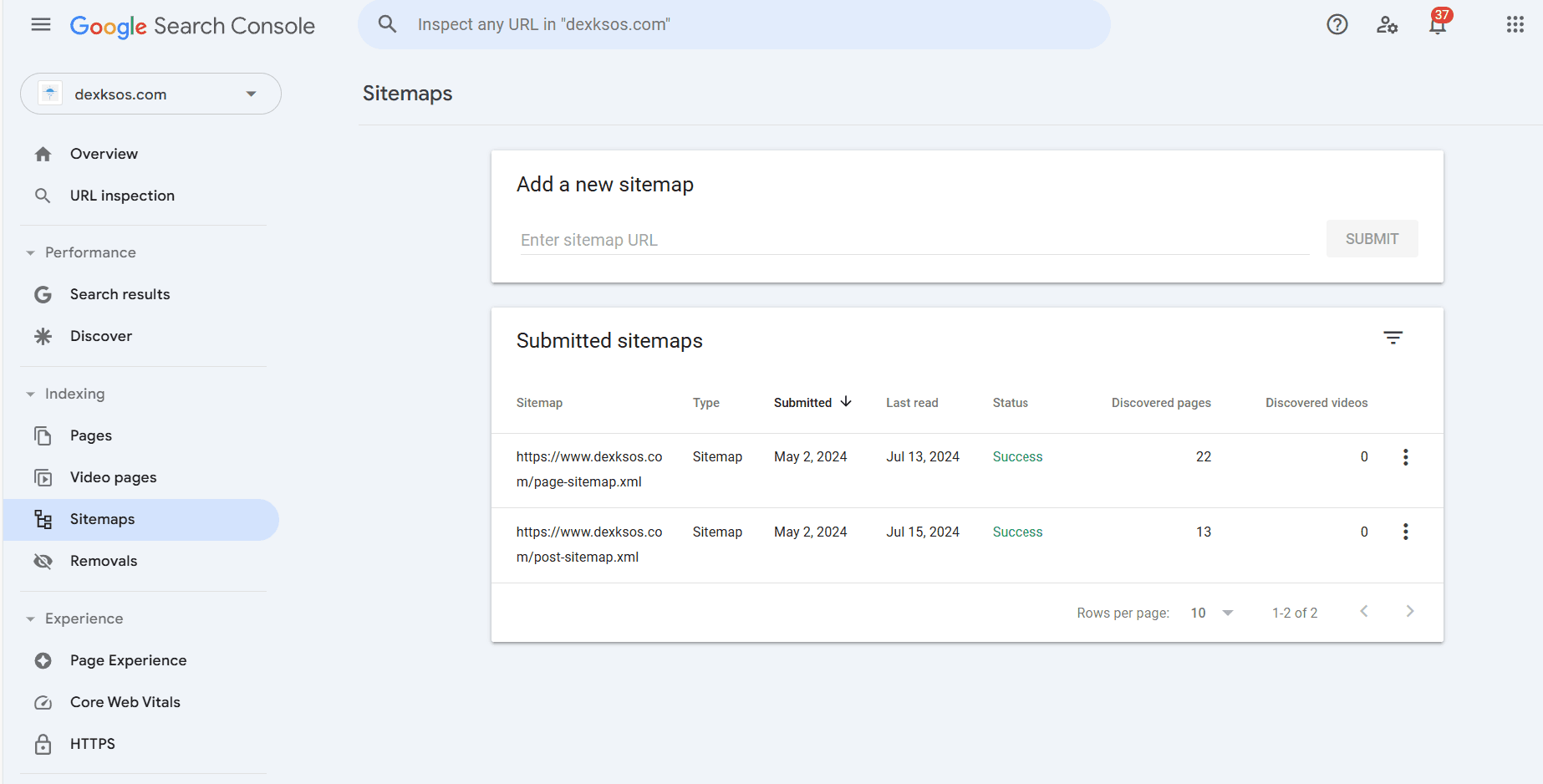Sort by the Discovered pages column header
This screenshot has width=1543, height=784.
pyautogui.click(x=1161, y=403)
